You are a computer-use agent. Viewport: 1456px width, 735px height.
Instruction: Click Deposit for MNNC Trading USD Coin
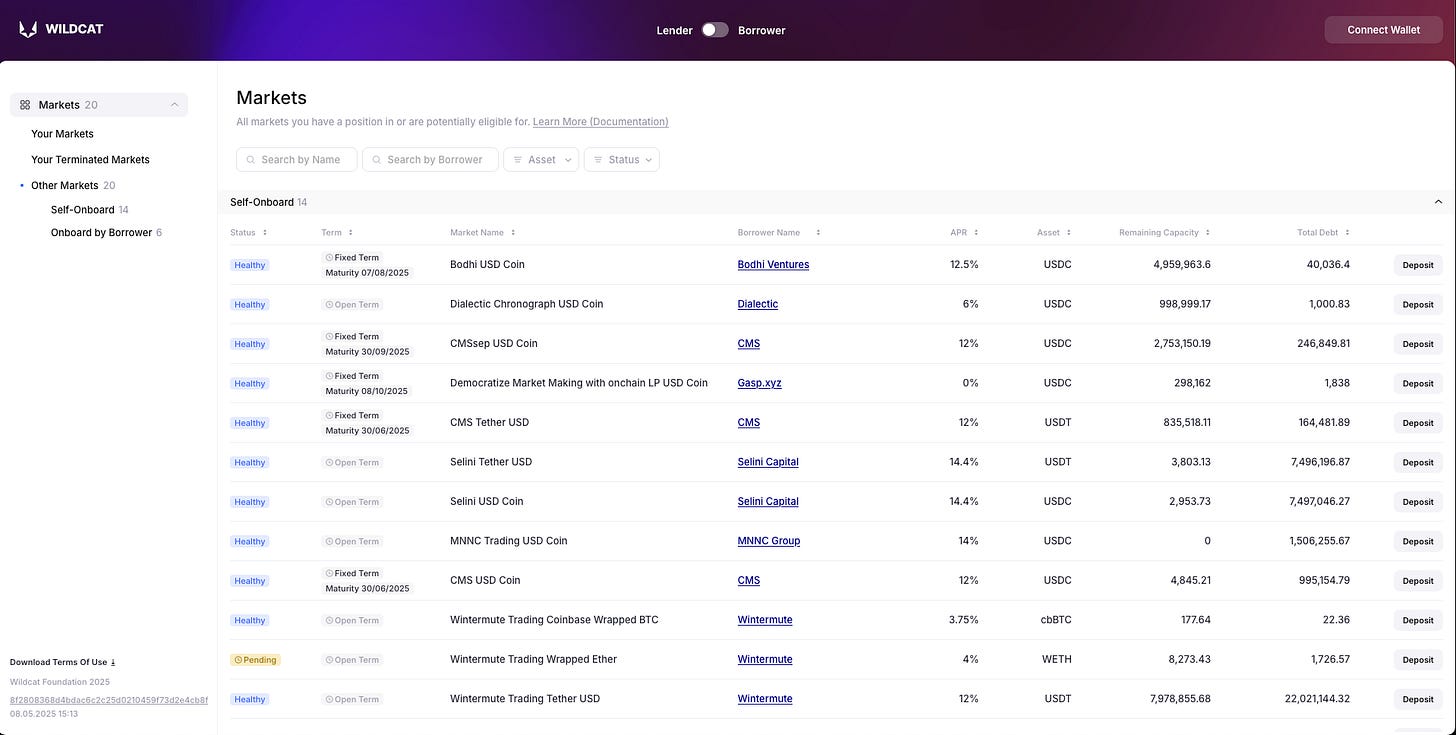pos(1418,542)
